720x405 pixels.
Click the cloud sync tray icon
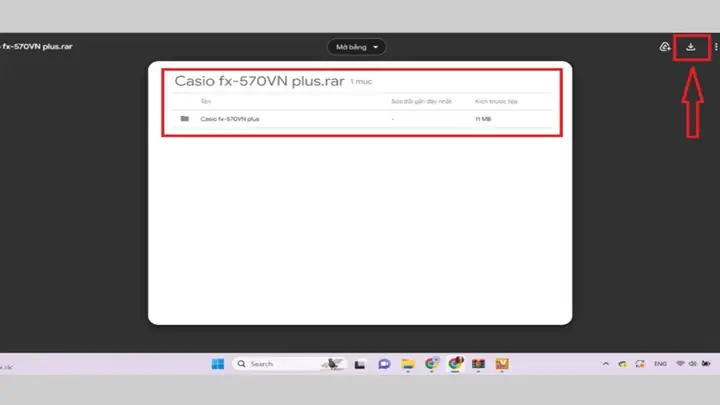point(623,364)
